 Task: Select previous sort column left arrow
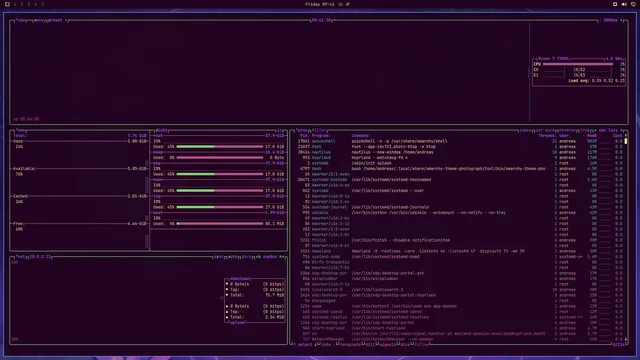tap(596, 131)
